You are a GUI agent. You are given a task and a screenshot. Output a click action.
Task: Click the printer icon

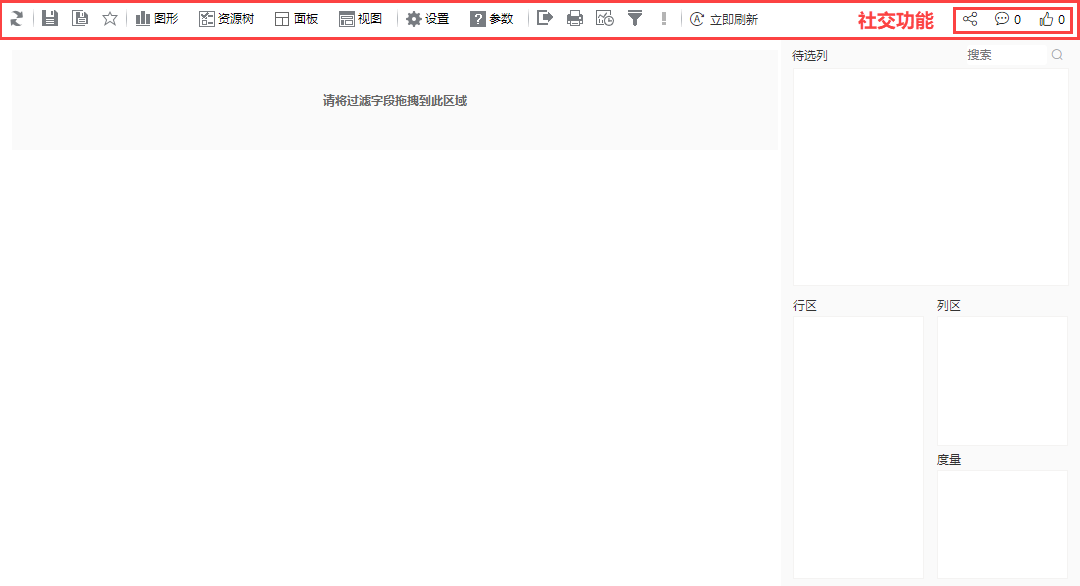574,19
